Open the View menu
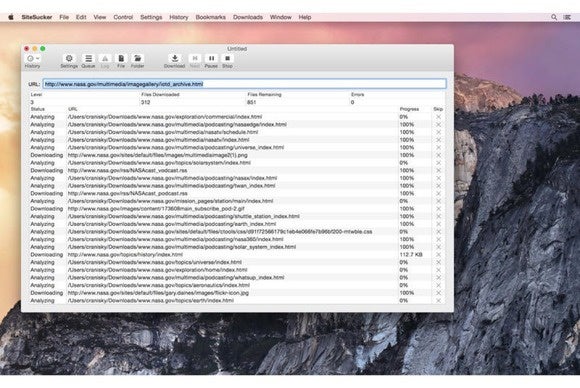Image resolution: width=580 pixels, height=388 pixels. [x=100, y=17]
